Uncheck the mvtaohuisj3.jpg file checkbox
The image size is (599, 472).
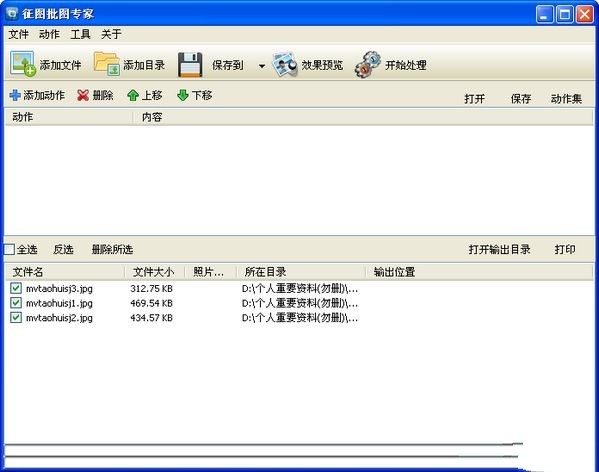click(16, 288)
